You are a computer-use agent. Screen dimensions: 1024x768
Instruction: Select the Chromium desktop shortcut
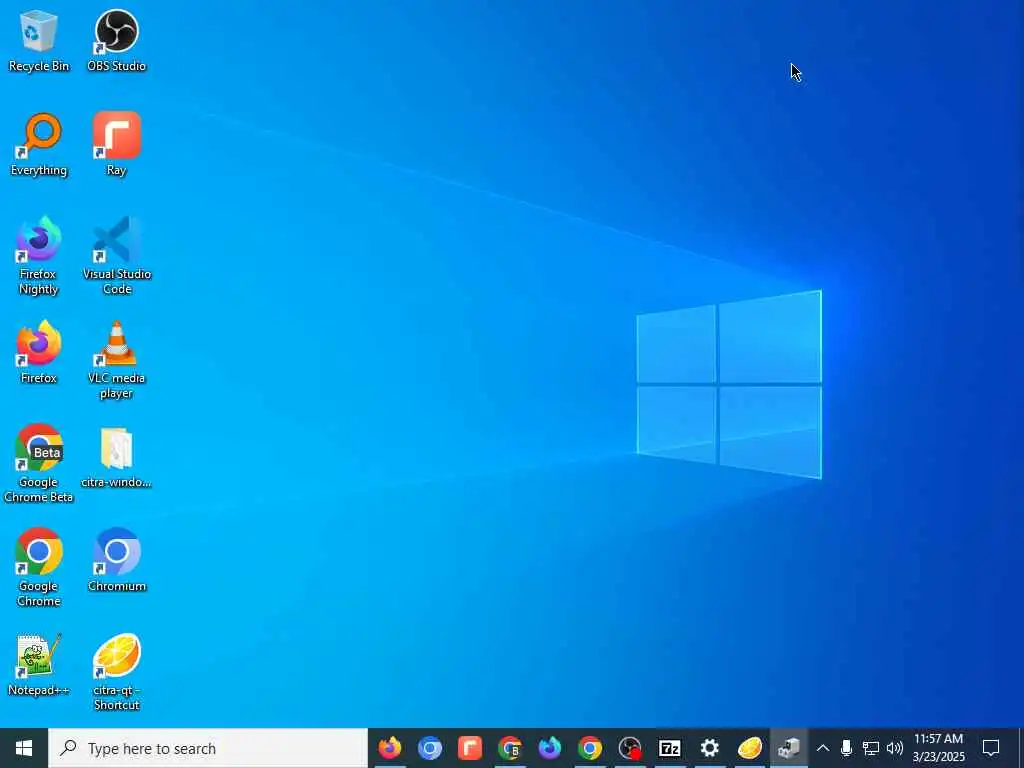116,560
